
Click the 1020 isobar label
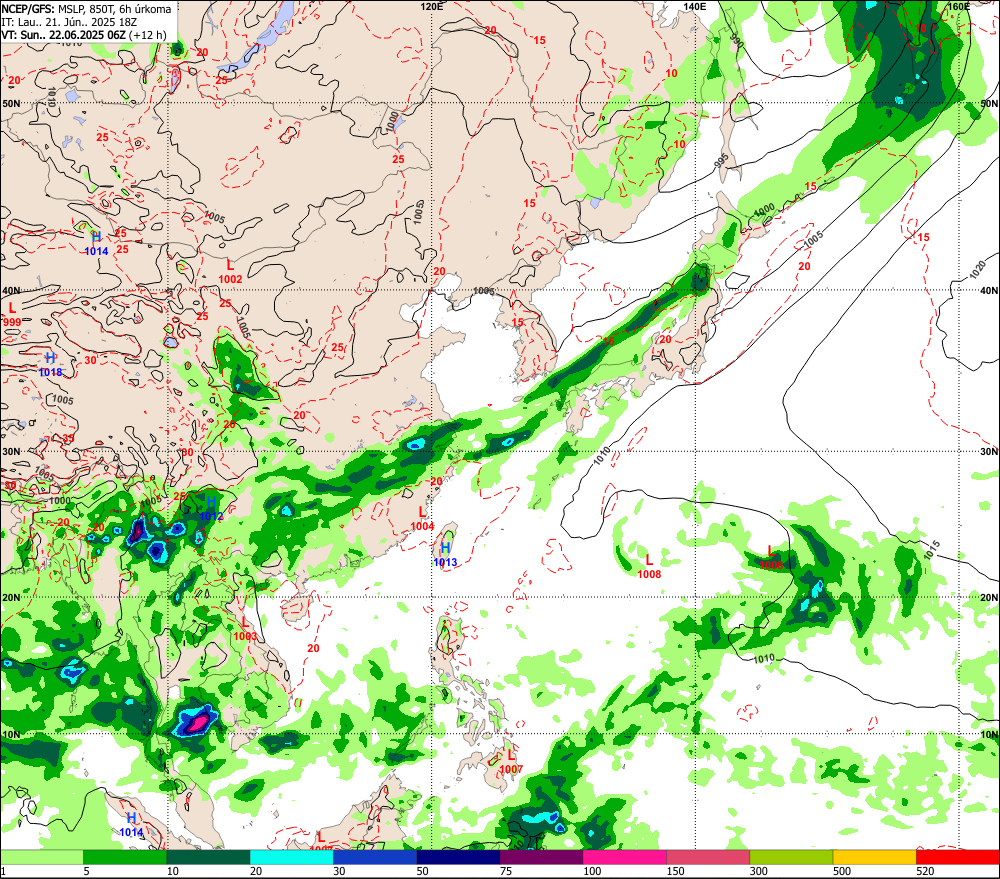pyautogui.click(x=977, y=270)
